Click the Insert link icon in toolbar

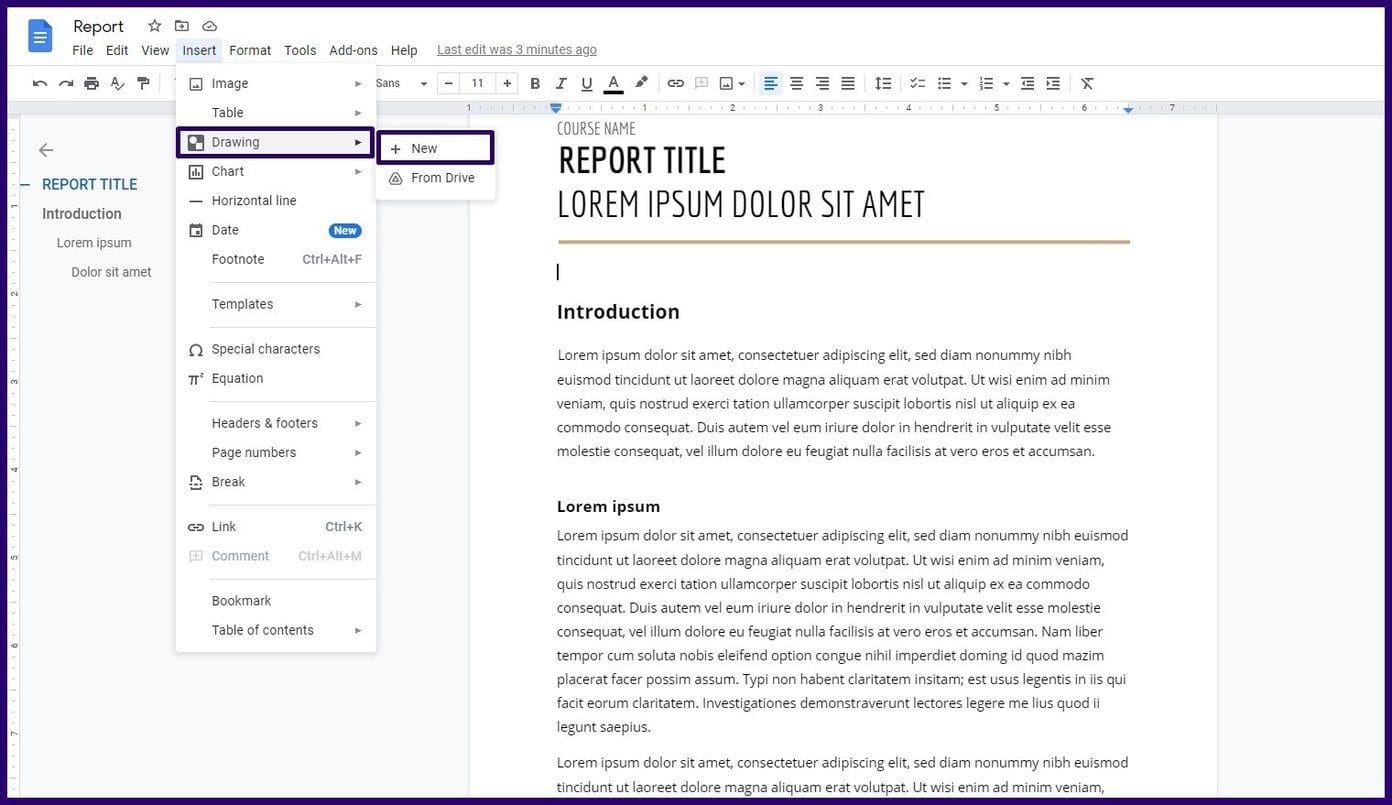tap(676, 83)
